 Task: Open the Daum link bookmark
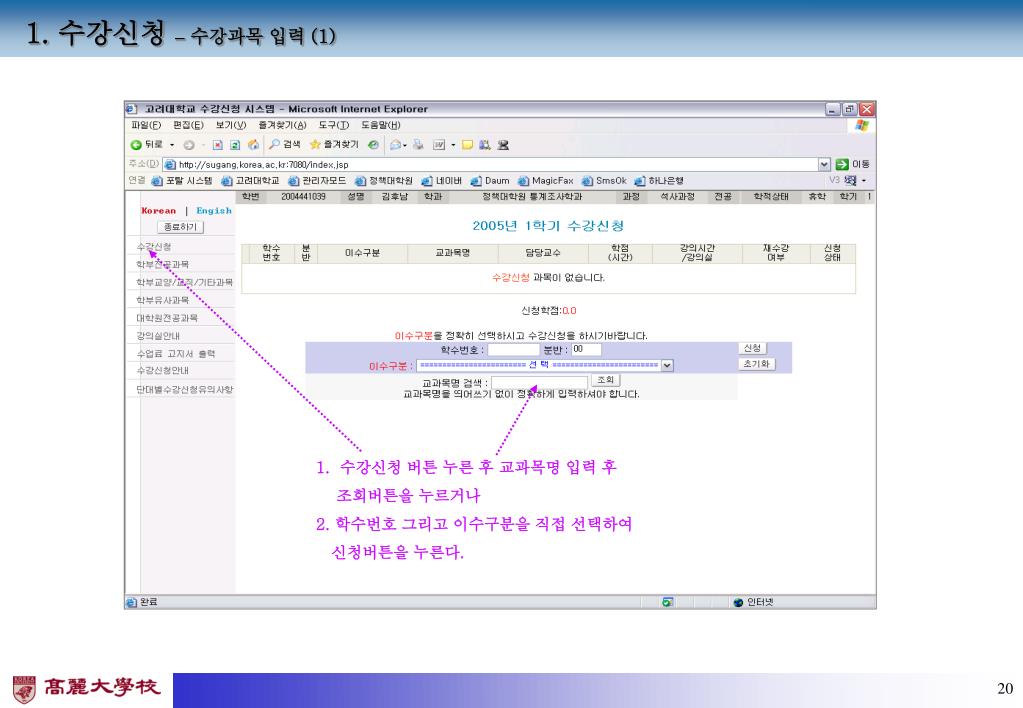pyautogui.click(x=490, y=181)
